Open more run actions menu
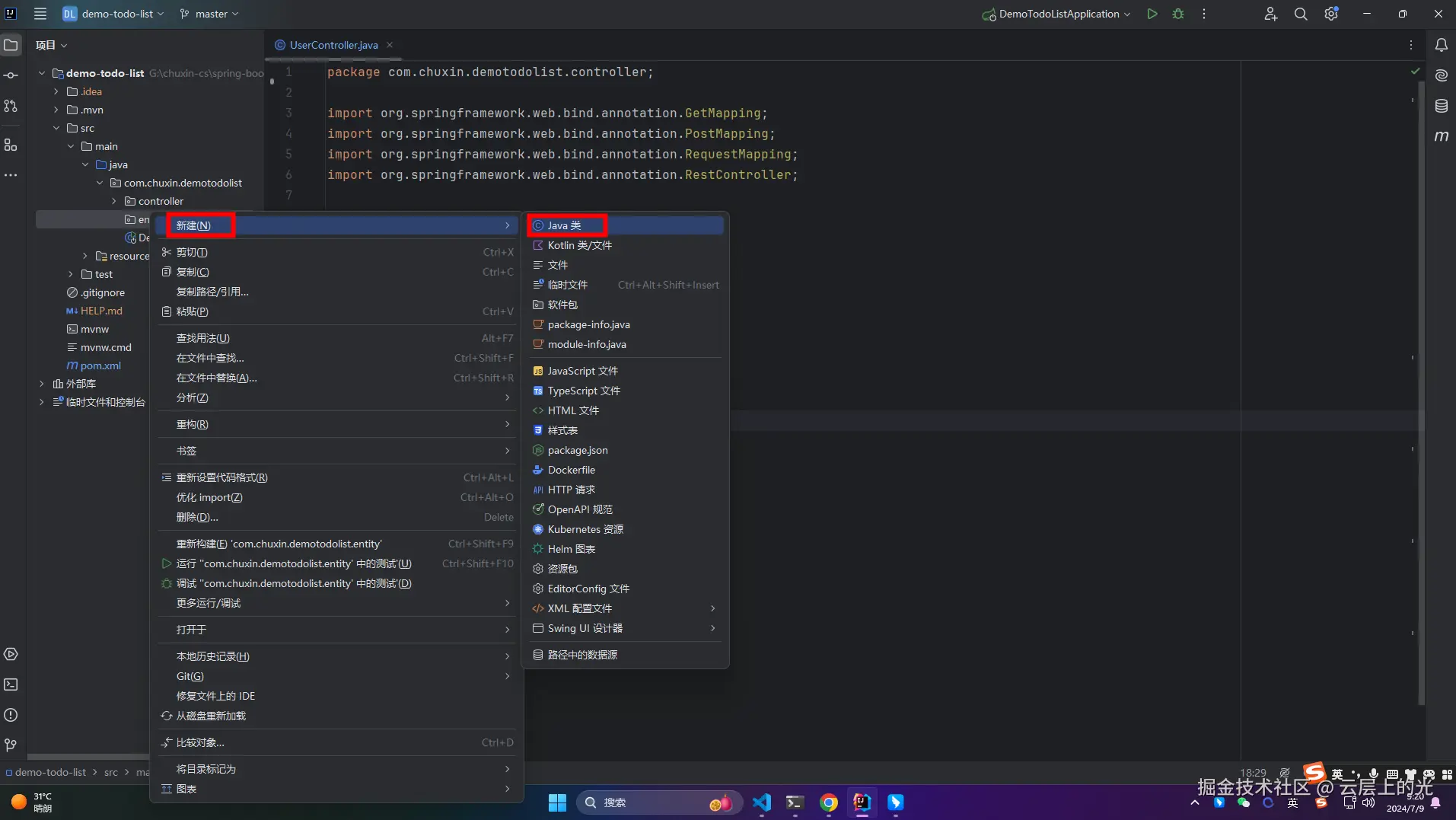Screen dimensions: 1456x820 pos(1204,14)
